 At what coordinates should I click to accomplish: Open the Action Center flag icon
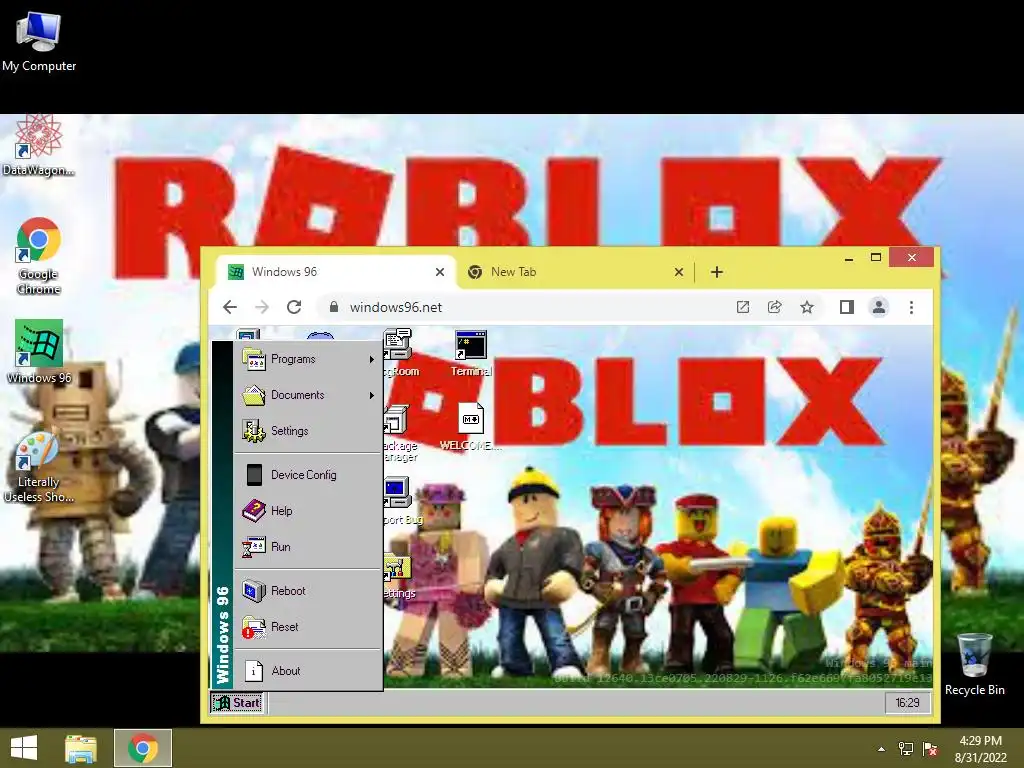click(930, 749)
